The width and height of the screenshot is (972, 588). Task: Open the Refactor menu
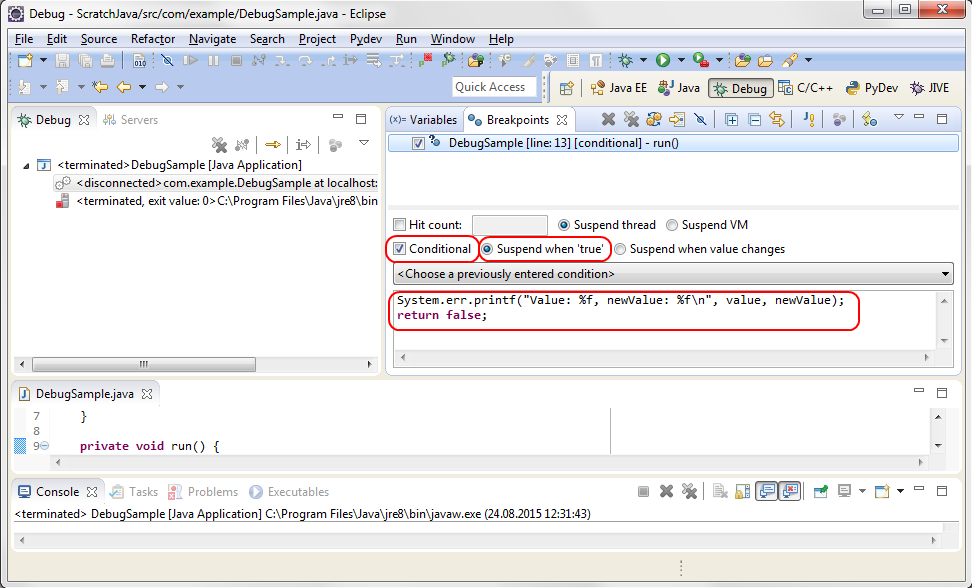(153, 39)
